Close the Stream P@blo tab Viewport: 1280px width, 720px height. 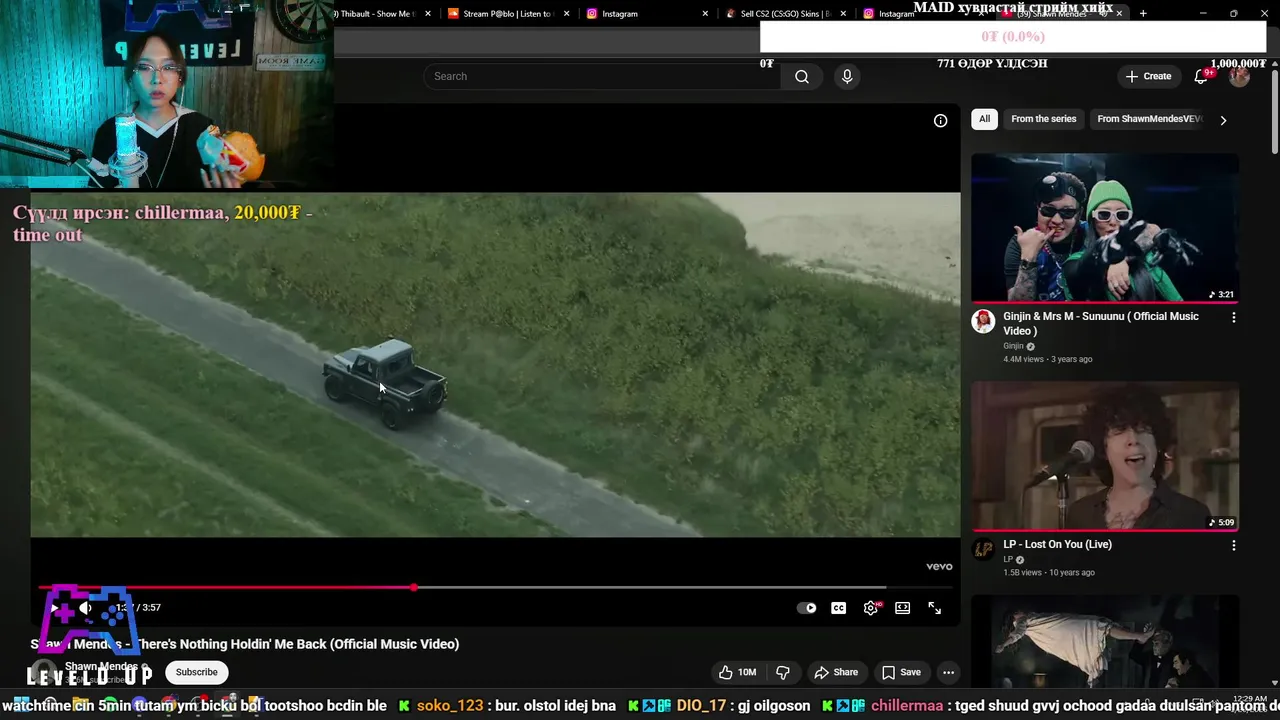tap(567, 14)
